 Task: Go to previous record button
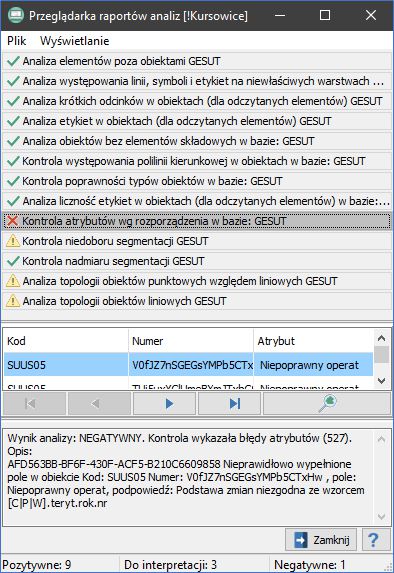coord(99,404)
